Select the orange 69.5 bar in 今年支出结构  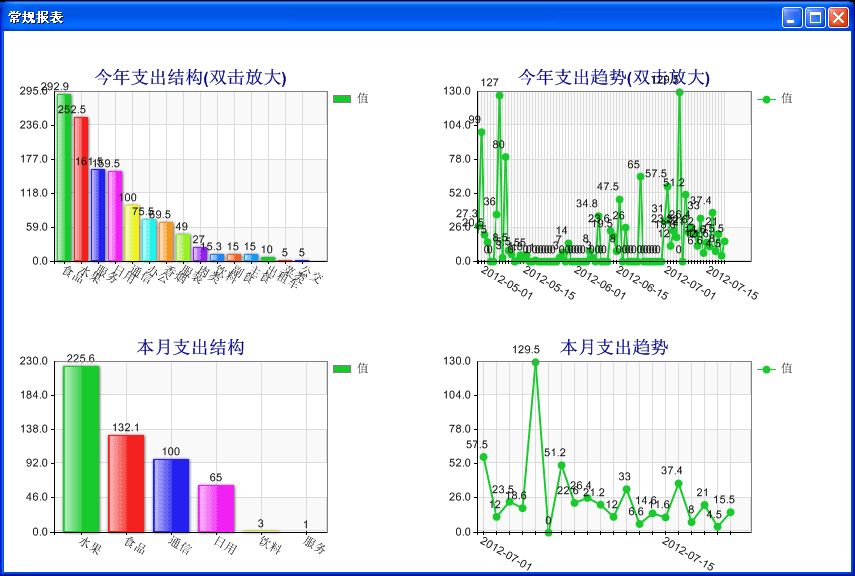(x=166, y=242)
